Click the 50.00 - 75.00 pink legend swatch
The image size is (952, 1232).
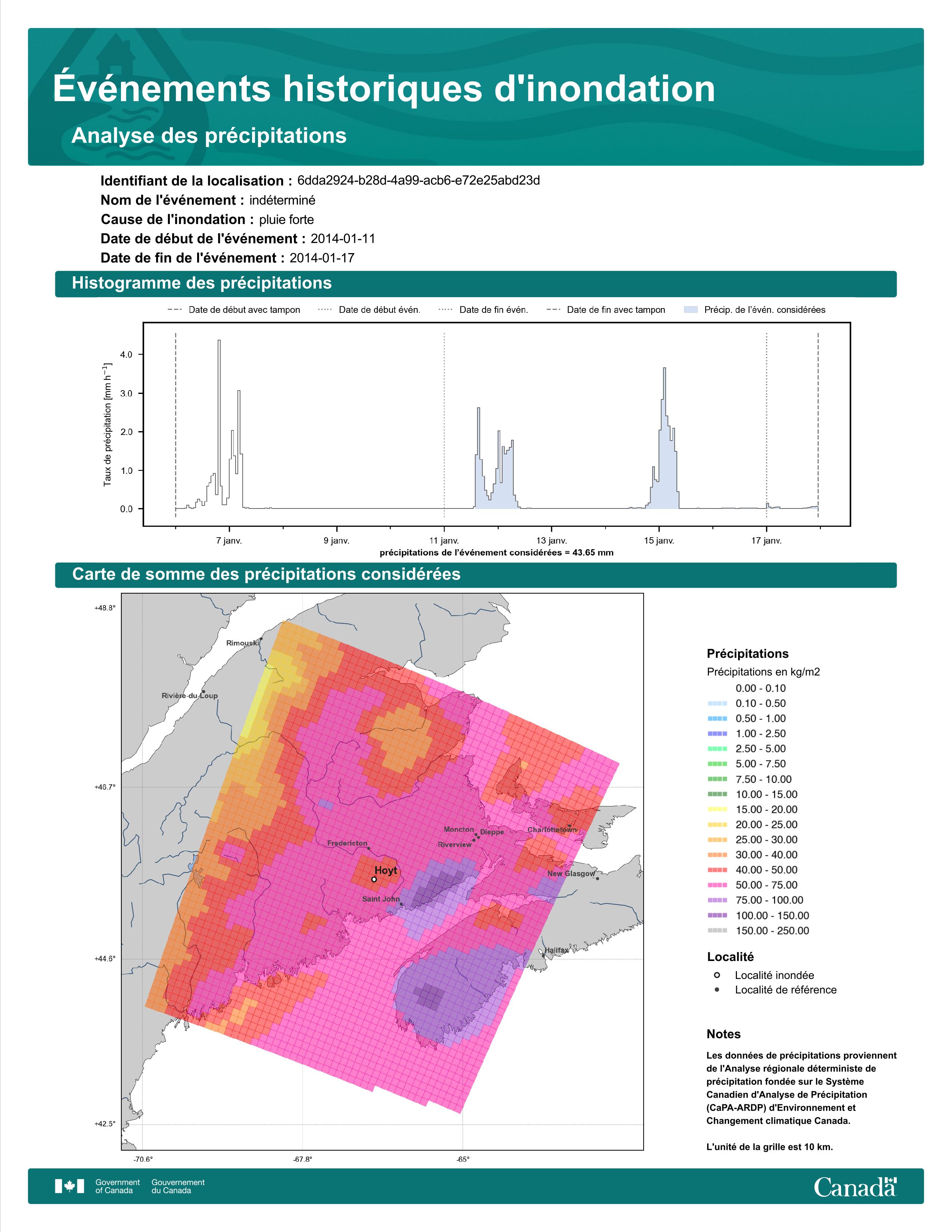(x=717, y=885)
